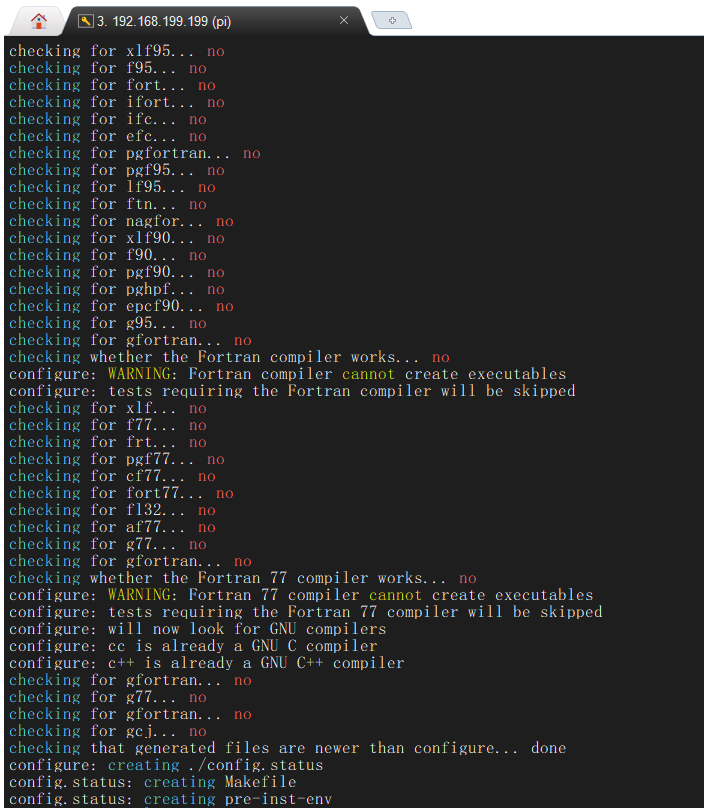Click the word "Makefile" in terminal output
This screenshot has width=704, height=808.
click(260, 782)
